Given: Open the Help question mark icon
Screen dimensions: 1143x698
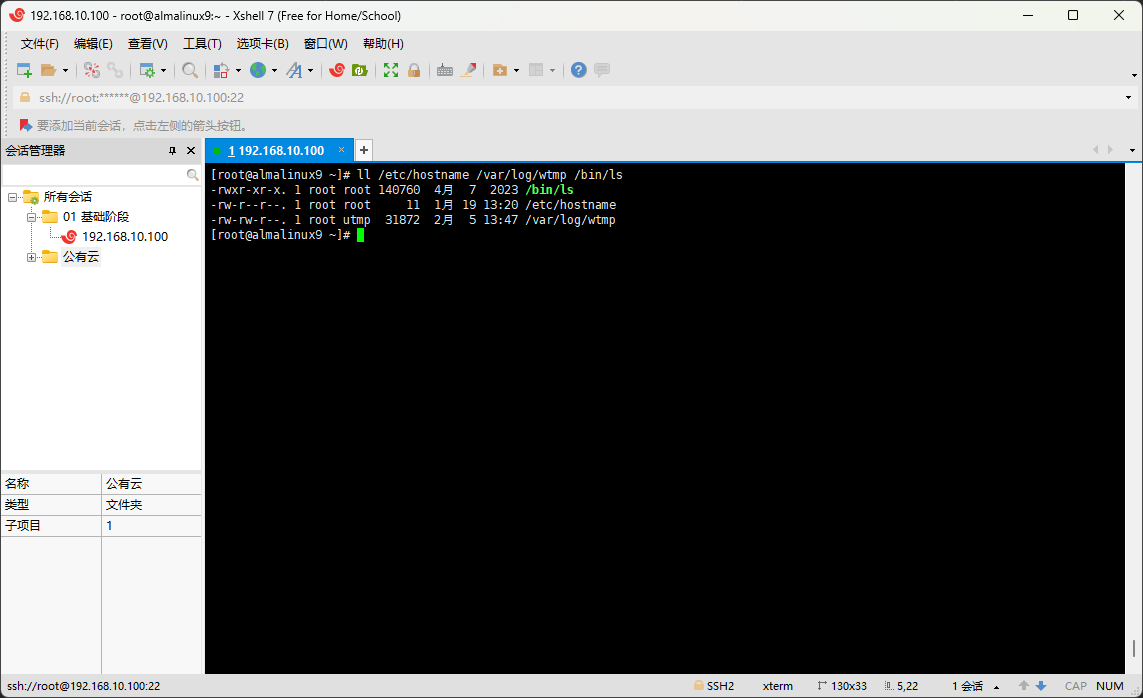Looking at the screenshot, I should [578, 70].
